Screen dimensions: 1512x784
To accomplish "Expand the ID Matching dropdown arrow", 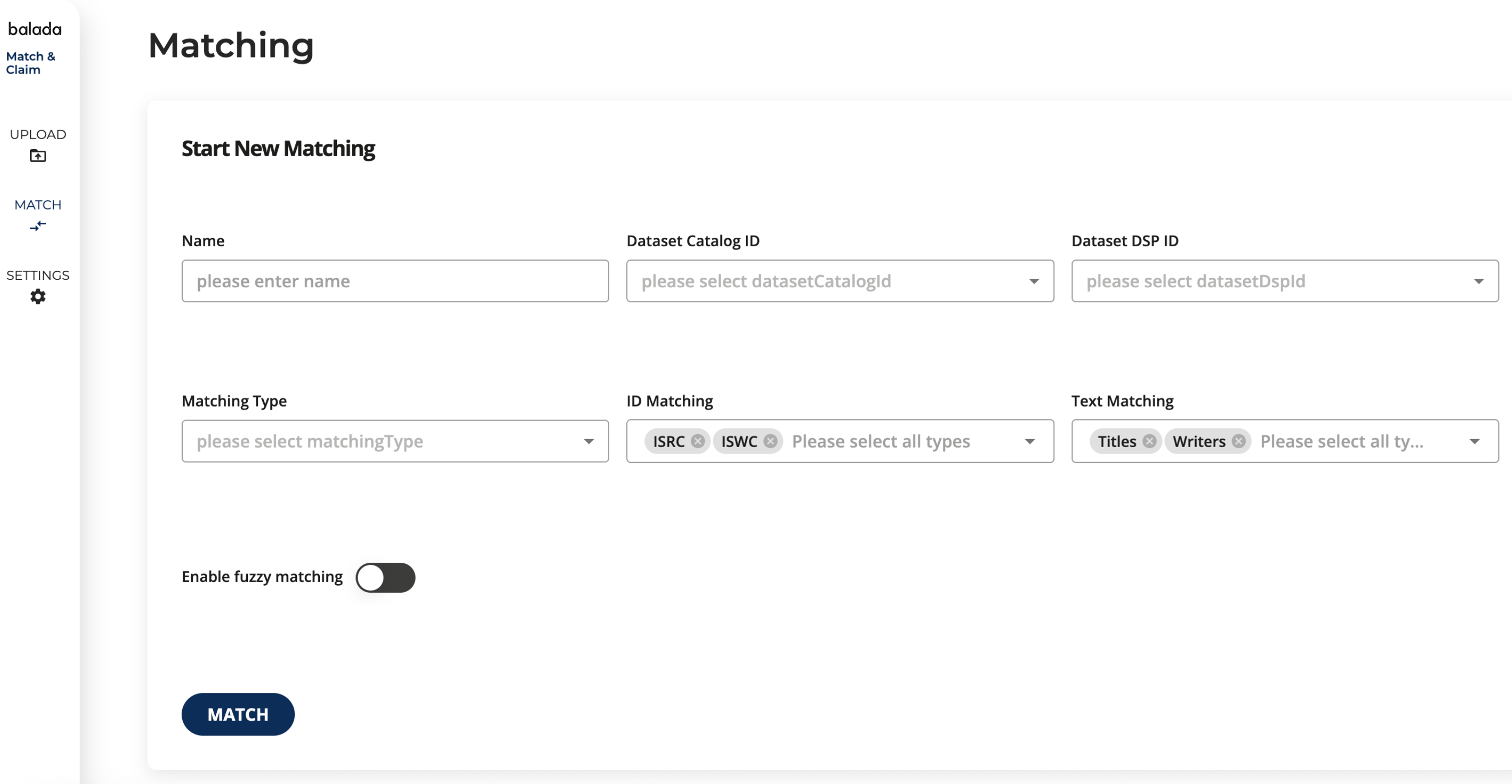I will [x=1029, y=441].
